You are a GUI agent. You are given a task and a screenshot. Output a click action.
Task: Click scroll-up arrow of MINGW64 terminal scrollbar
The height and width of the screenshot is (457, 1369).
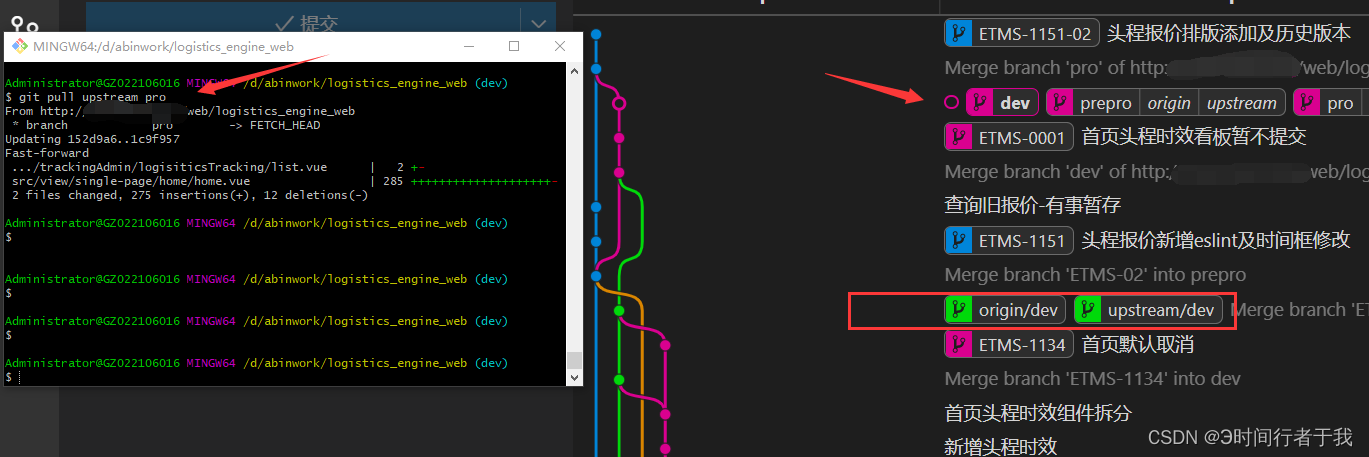point(574,71)
